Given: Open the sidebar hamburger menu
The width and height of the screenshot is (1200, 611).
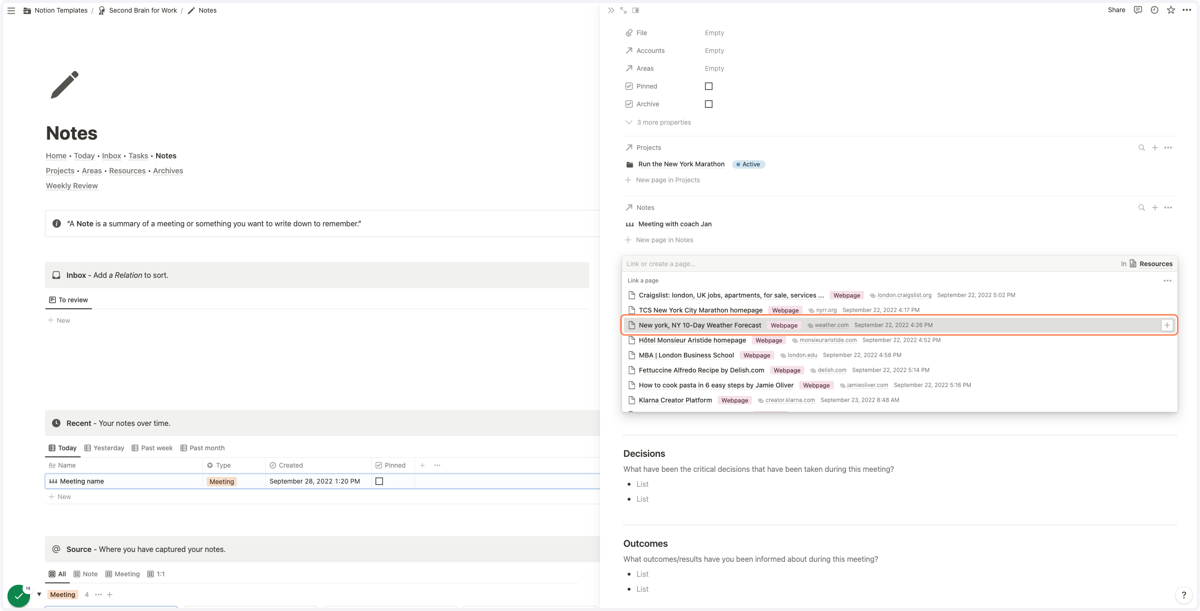Looking at the screenshot, I should [x=11, y=10].
